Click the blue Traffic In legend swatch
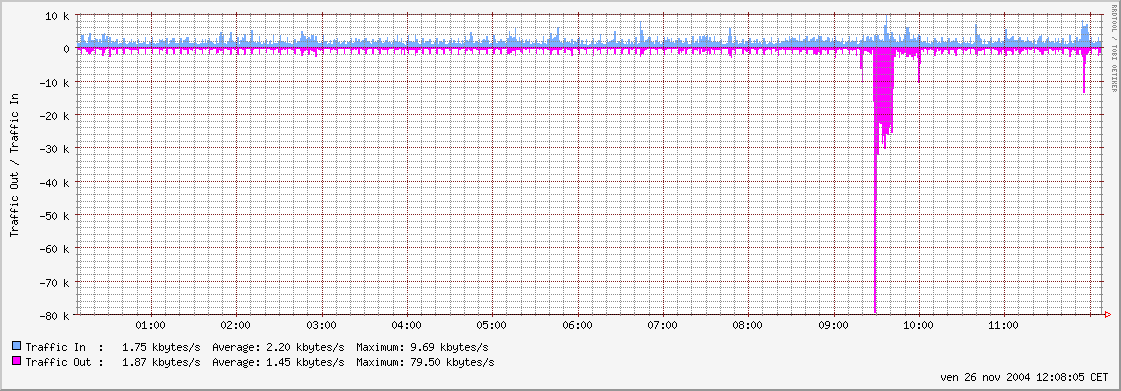Screen dimensions: 1121x391 coord(16,347)
